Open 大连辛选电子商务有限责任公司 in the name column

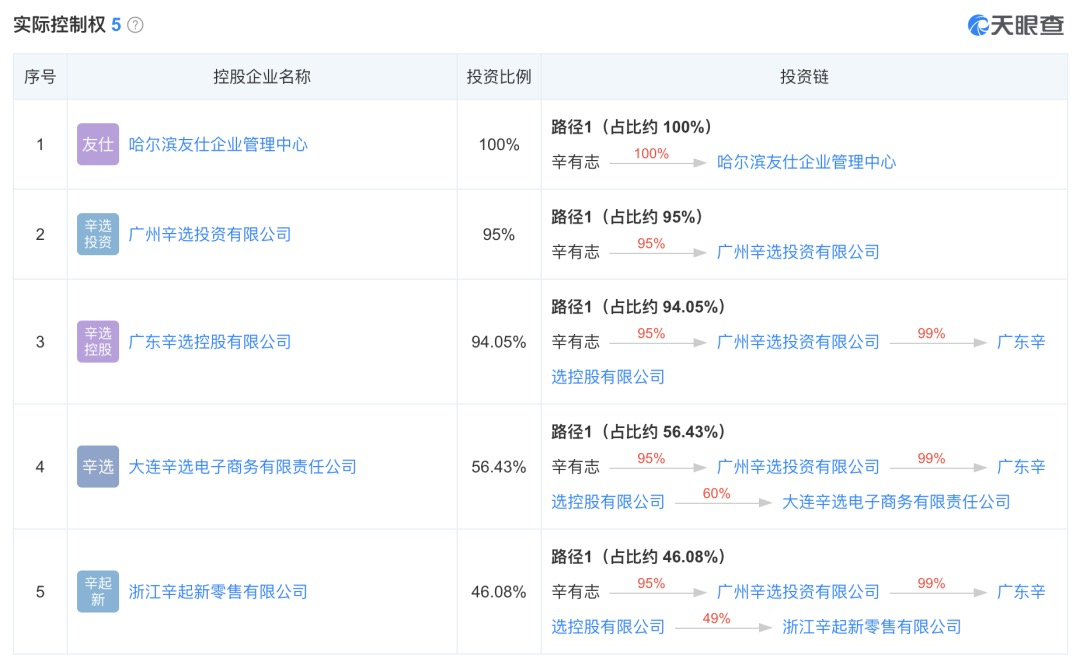coord(242,466)
